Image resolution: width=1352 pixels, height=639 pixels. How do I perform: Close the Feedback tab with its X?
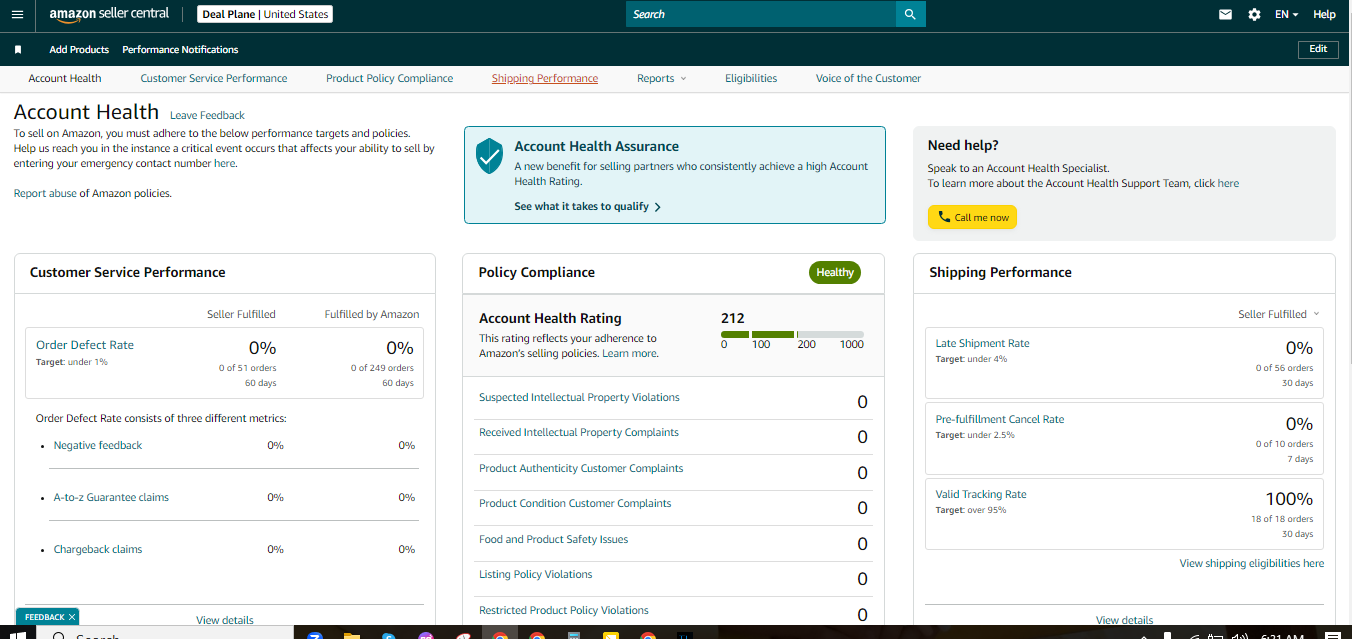[x=72, y=617]
